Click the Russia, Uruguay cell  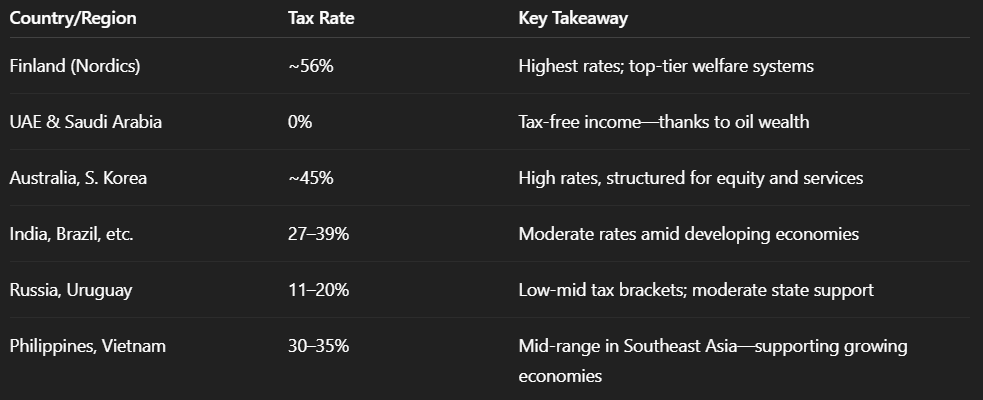71,290
